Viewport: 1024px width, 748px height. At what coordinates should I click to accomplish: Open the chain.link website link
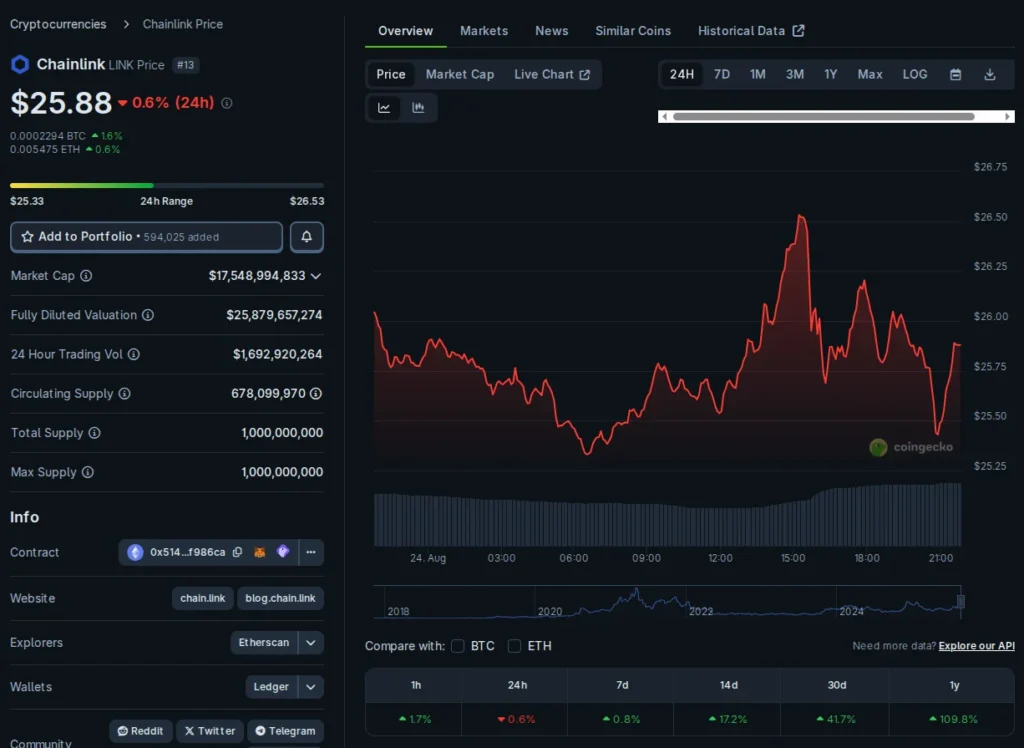(202, 598)
